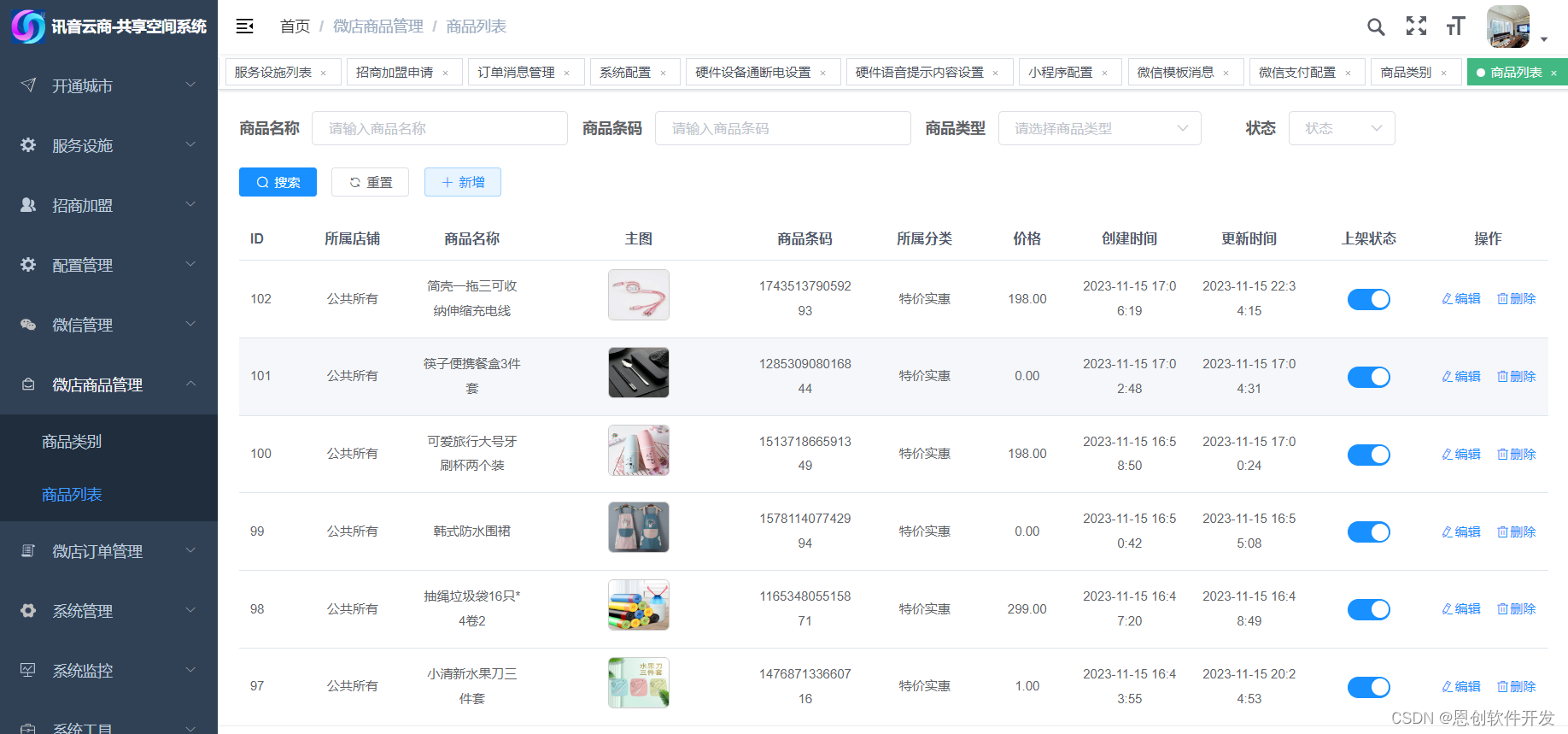Click the 微信管理 WeChat icon
Viewport: 1568px width, 734px height.
[x=28, y=325]
